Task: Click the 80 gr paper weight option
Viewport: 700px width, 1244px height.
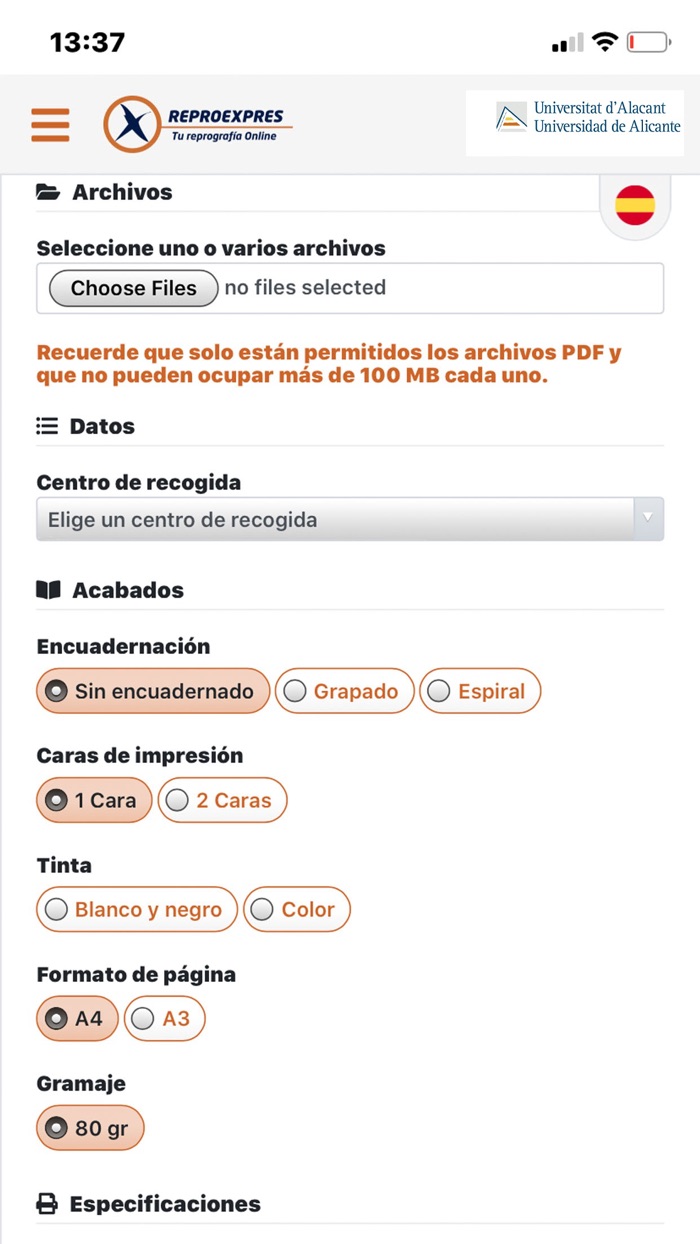Action: [x=89, y=1127]
